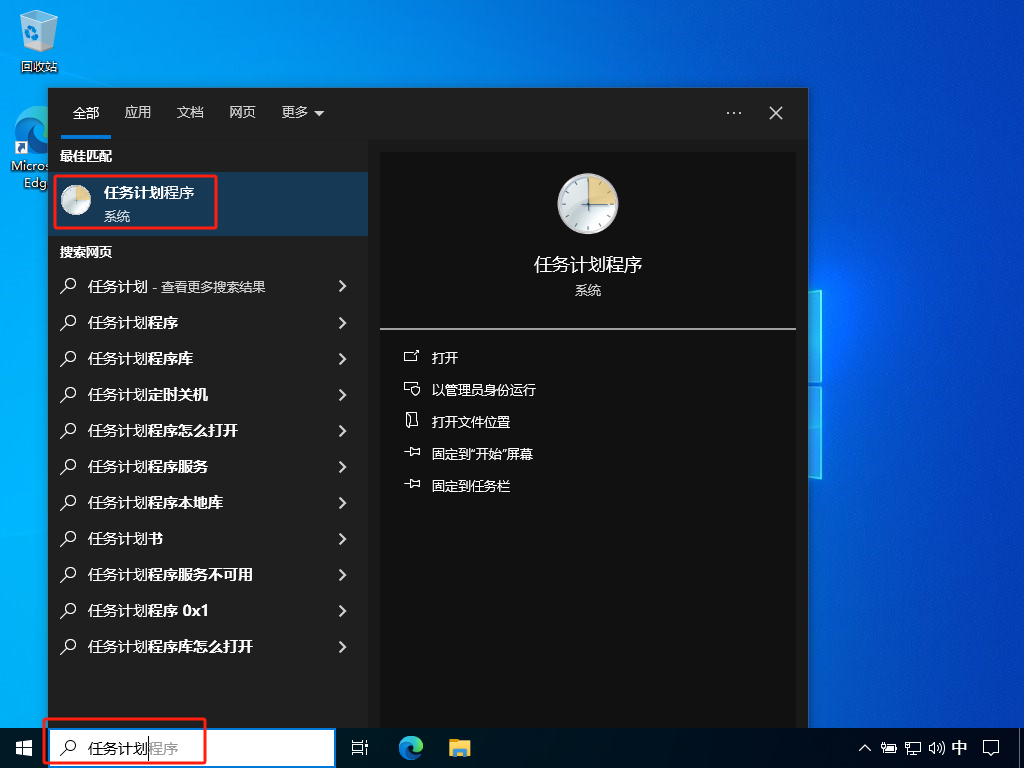Choose 打开文件位置 in the actions list
The height and width of the screenshot is (768, 1024).
click(x=470, y=422)
